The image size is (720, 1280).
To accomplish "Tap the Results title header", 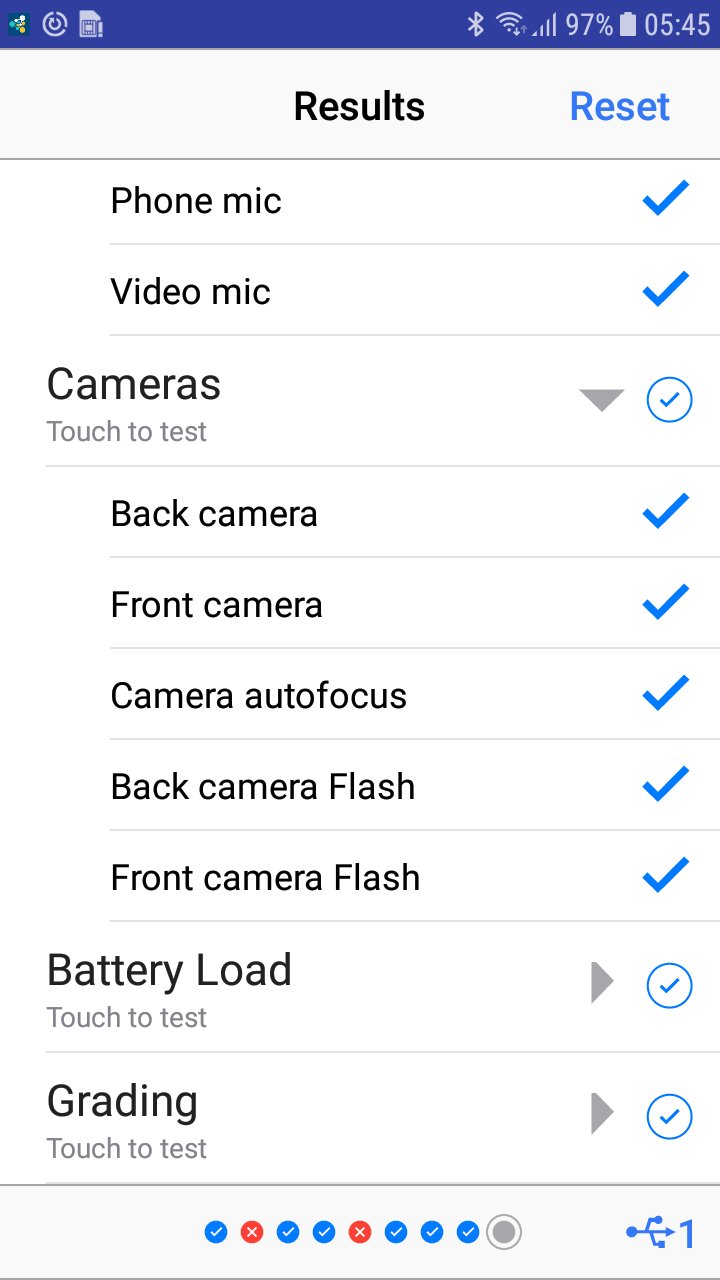I will [359, 106].
